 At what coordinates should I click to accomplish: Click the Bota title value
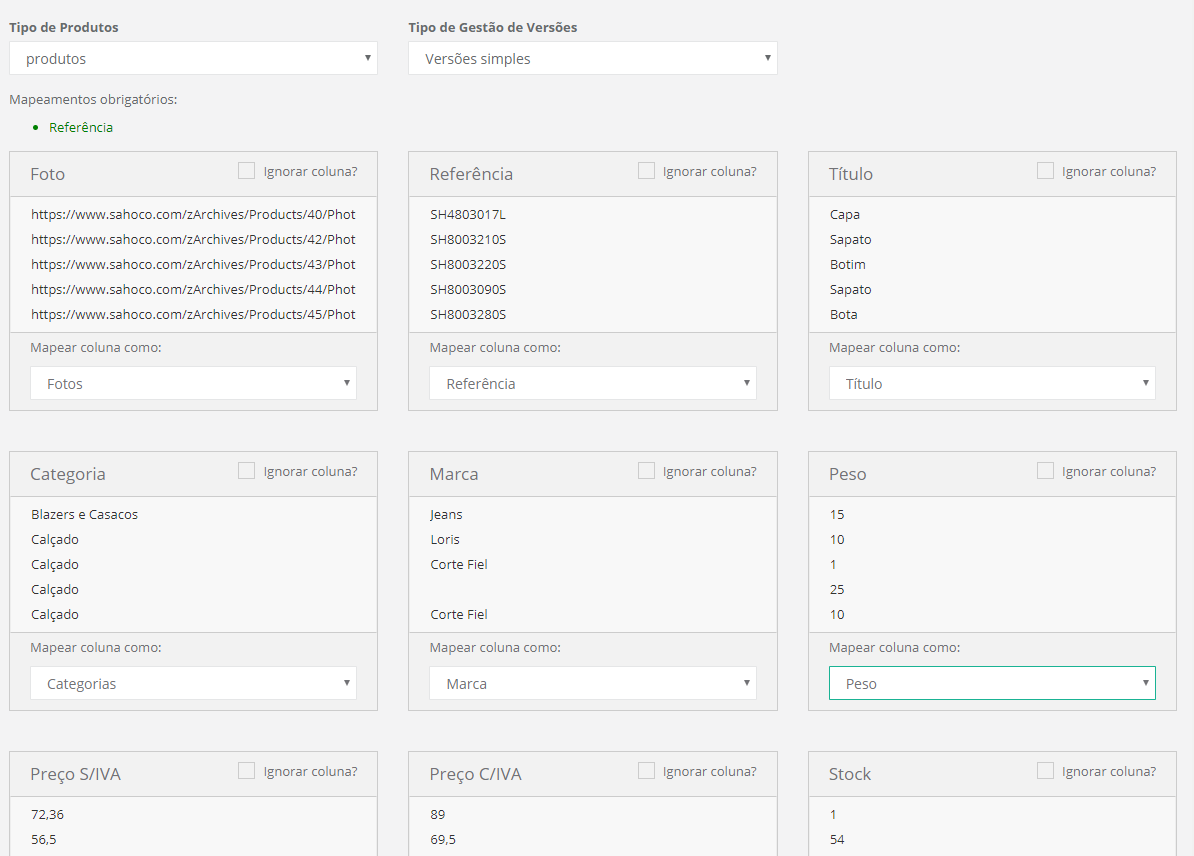pyautogui.click(x=843, y=315)
